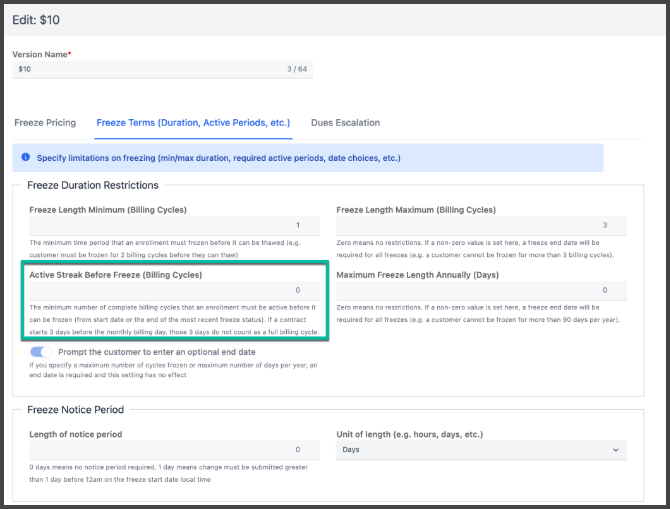Image resolution: width=670 pixels, height=509 pixels.
Task: Select the Freeze Terms tab
Action: (x=193, y=123)
